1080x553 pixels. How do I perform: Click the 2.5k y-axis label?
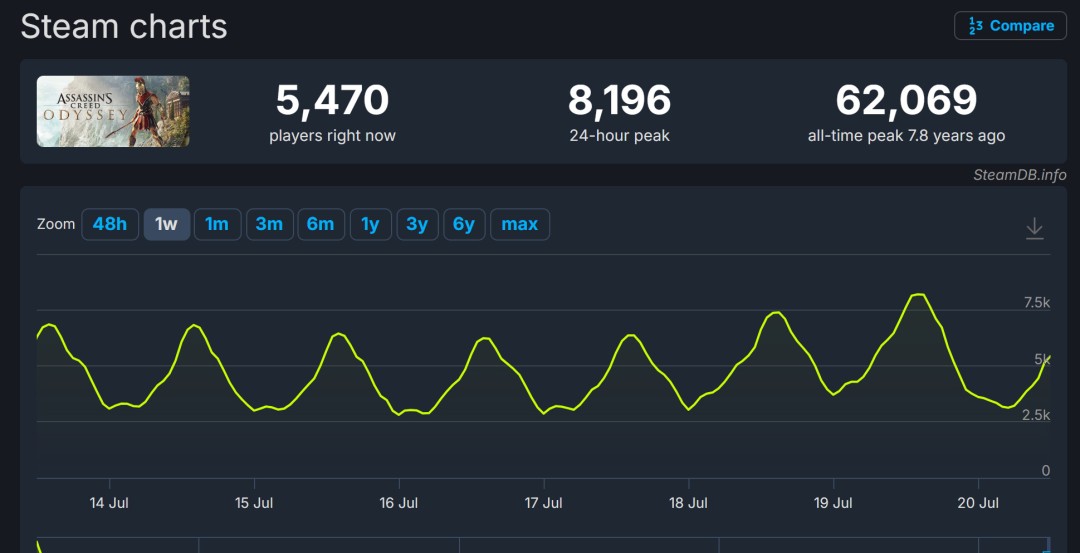(1037, 415)
